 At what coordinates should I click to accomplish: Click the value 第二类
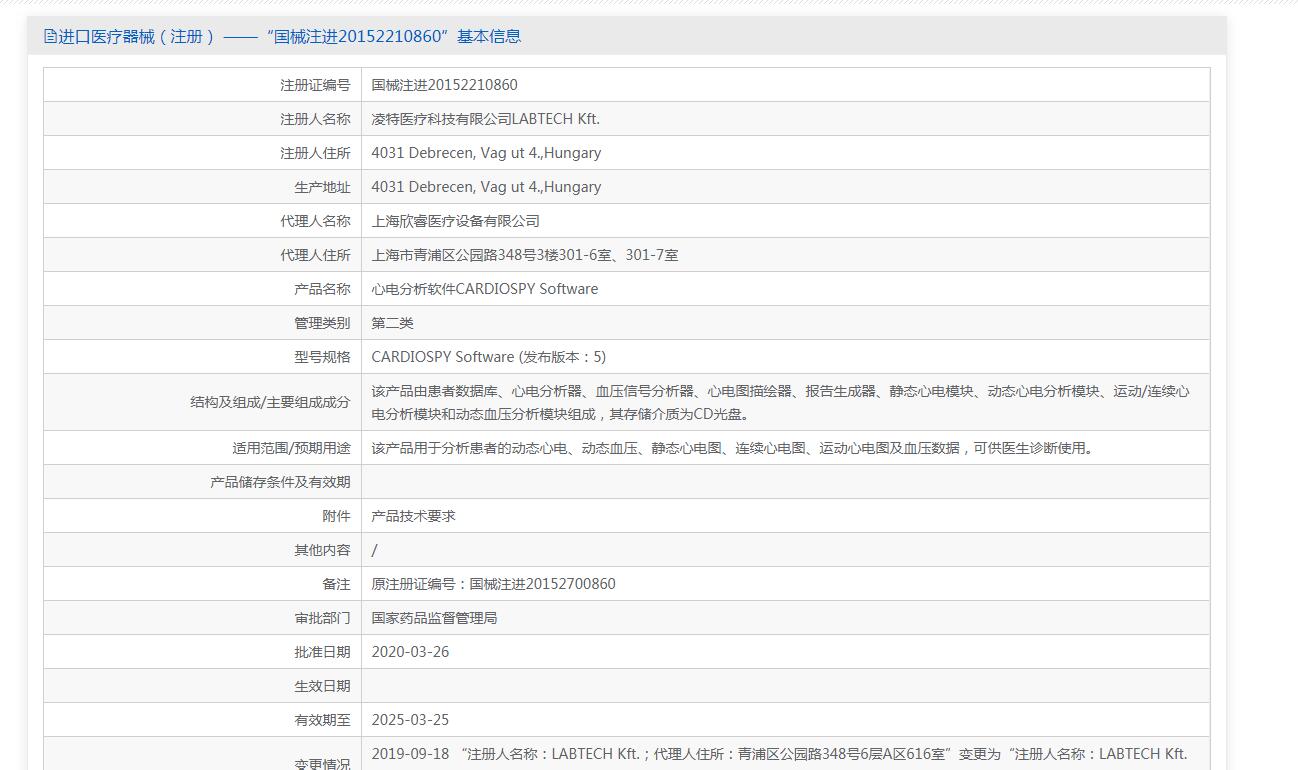coord(393,323)
